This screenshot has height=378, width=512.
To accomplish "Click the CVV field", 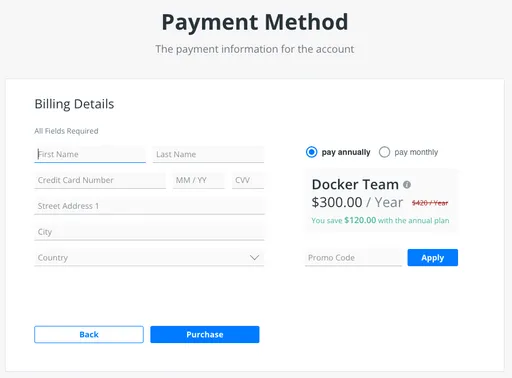I will 248,180.
